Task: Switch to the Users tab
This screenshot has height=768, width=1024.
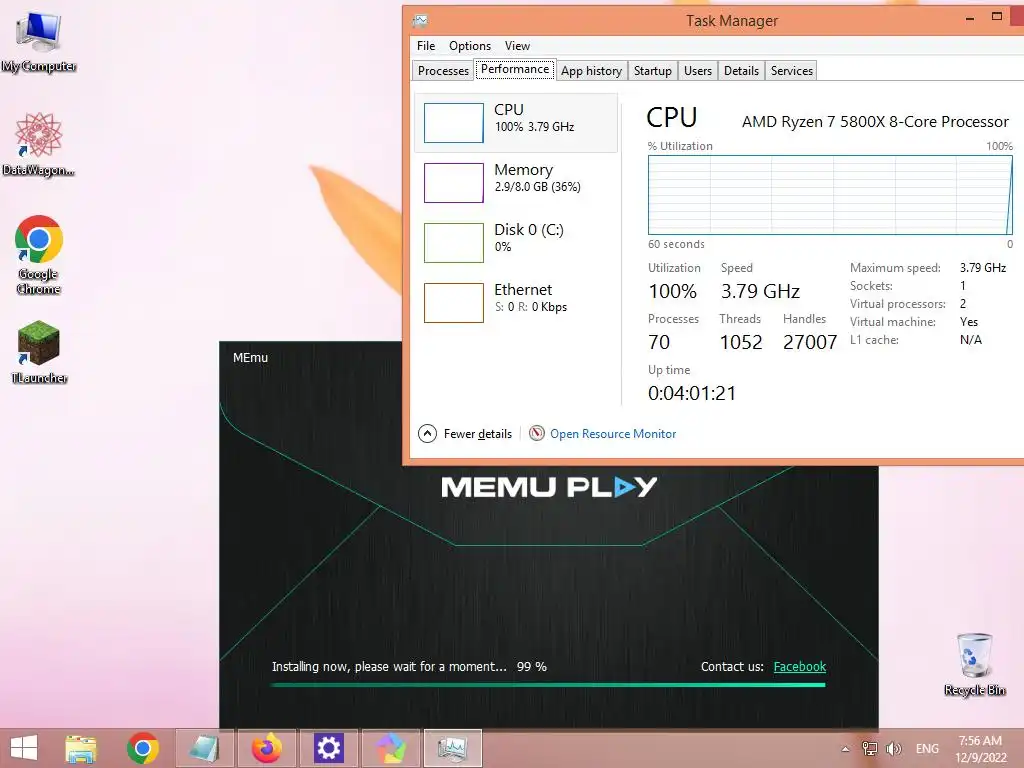Action: (x=697, y=71)
